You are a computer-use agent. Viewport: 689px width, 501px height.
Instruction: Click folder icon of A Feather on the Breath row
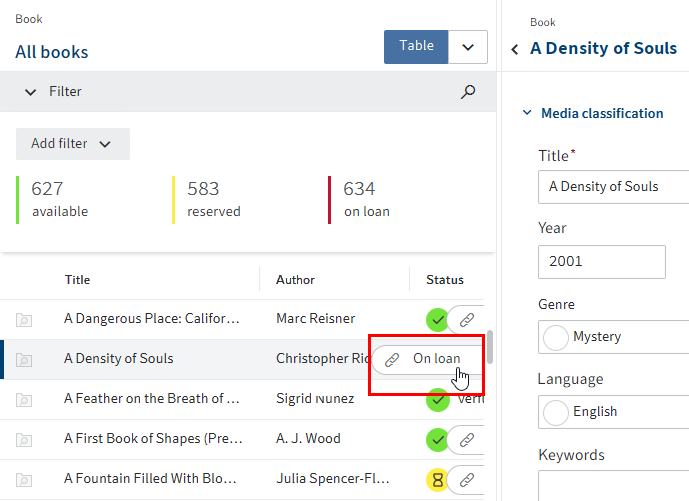coord(24,399)
